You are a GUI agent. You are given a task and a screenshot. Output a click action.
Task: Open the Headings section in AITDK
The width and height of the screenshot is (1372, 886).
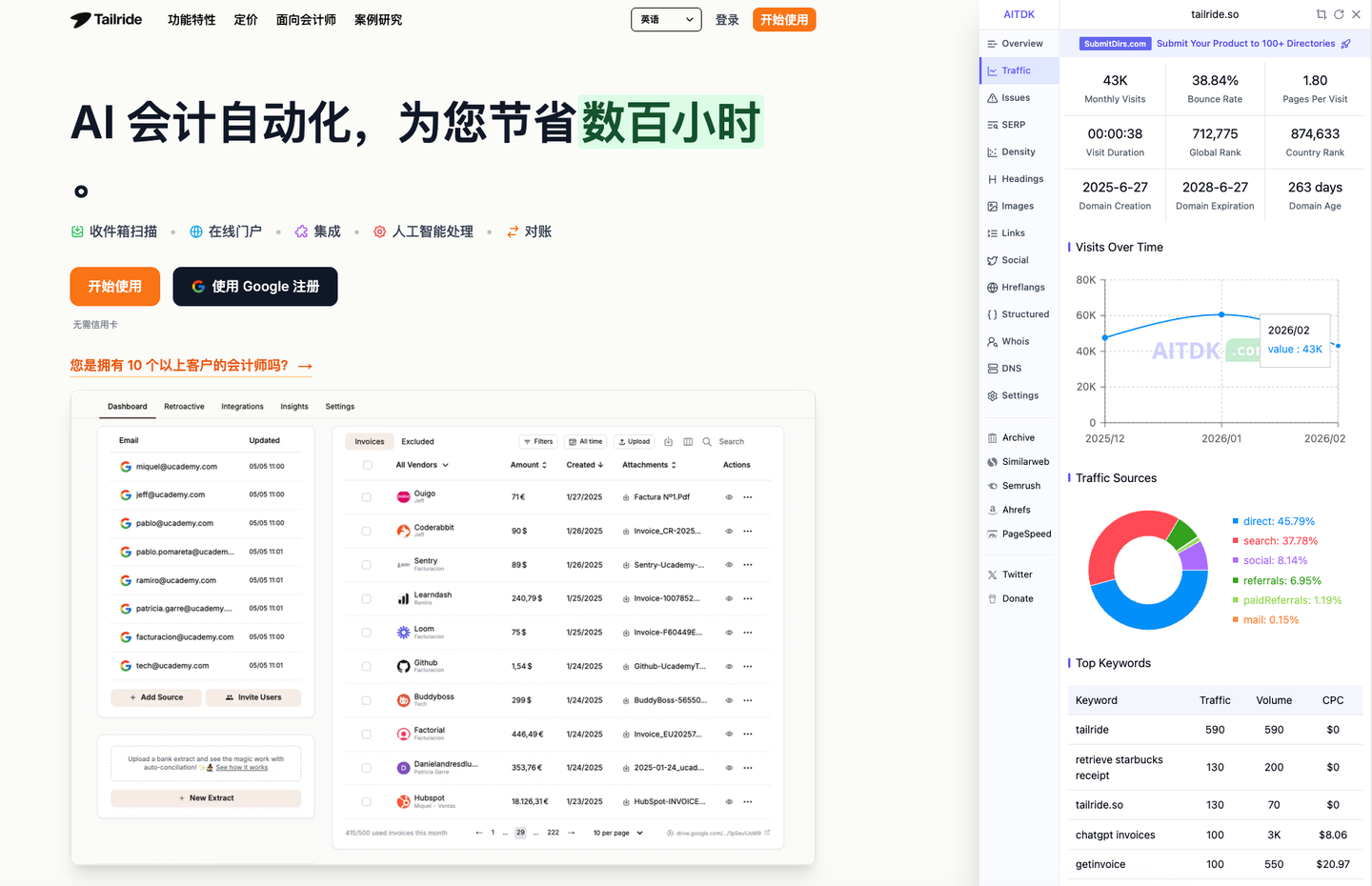1019,179
